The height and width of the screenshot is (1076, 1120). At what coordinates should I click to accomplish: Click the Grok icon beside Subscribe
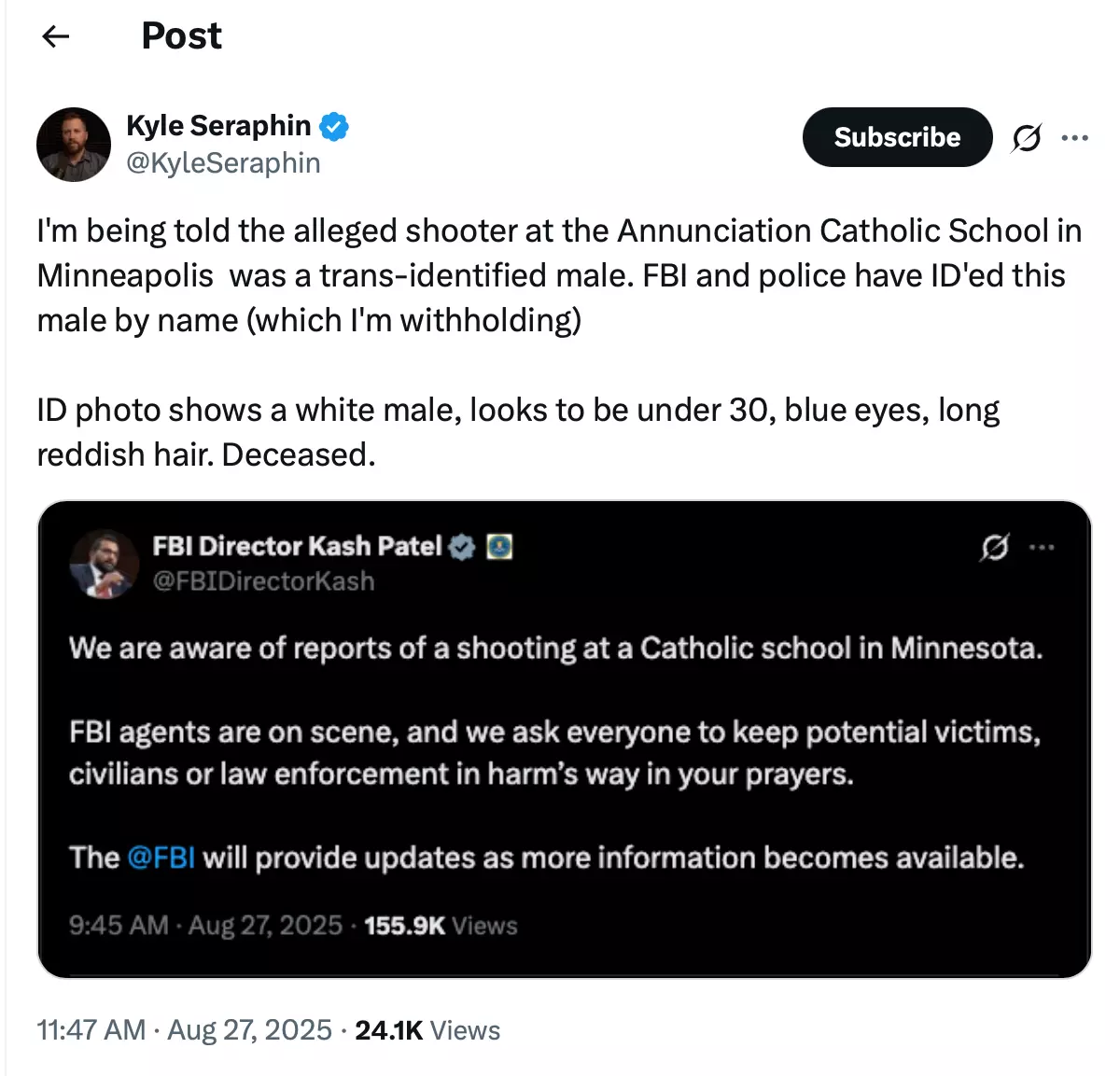point(1026,138)
